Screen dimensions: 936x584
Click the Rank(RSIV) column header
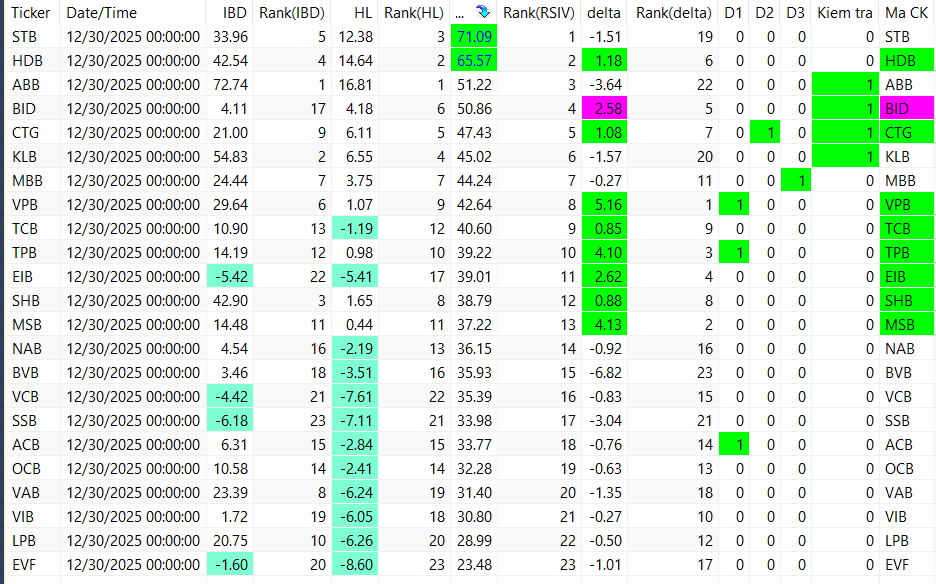538,13
